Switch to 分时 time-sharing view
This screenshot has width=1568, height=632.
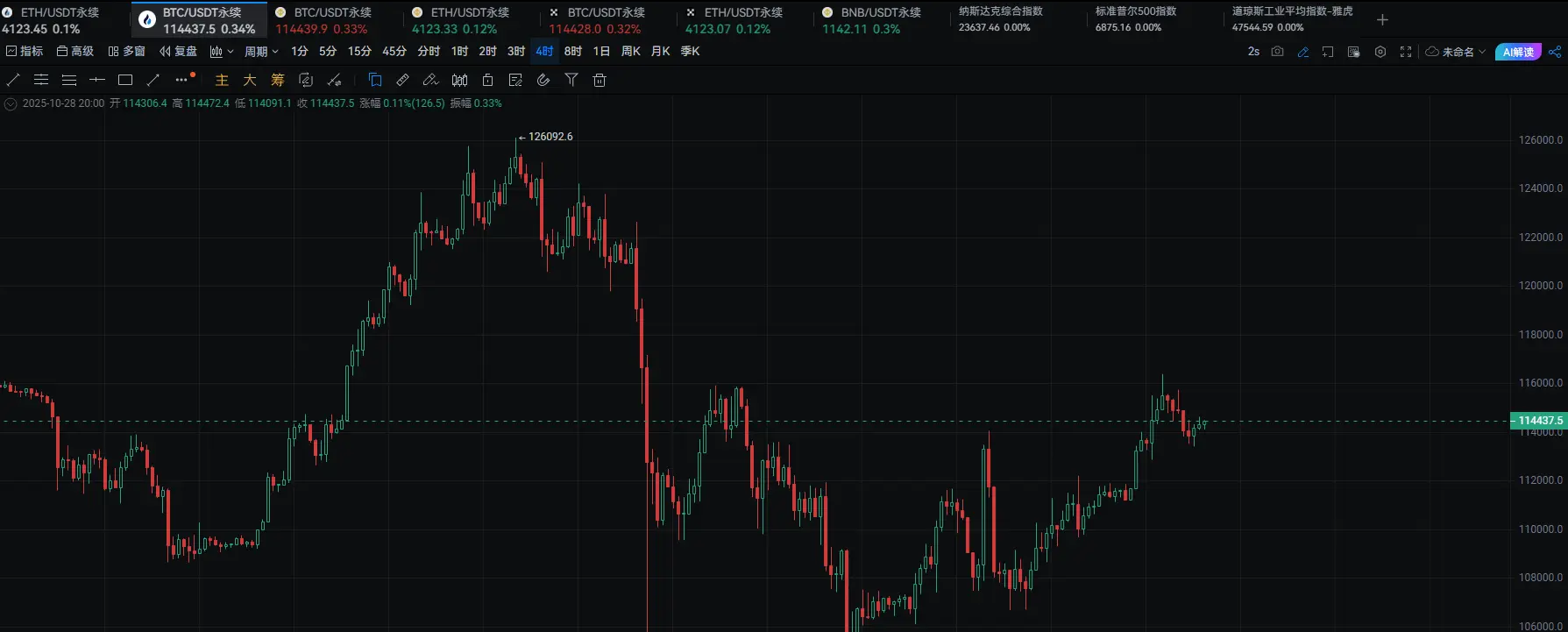[429, 52]
